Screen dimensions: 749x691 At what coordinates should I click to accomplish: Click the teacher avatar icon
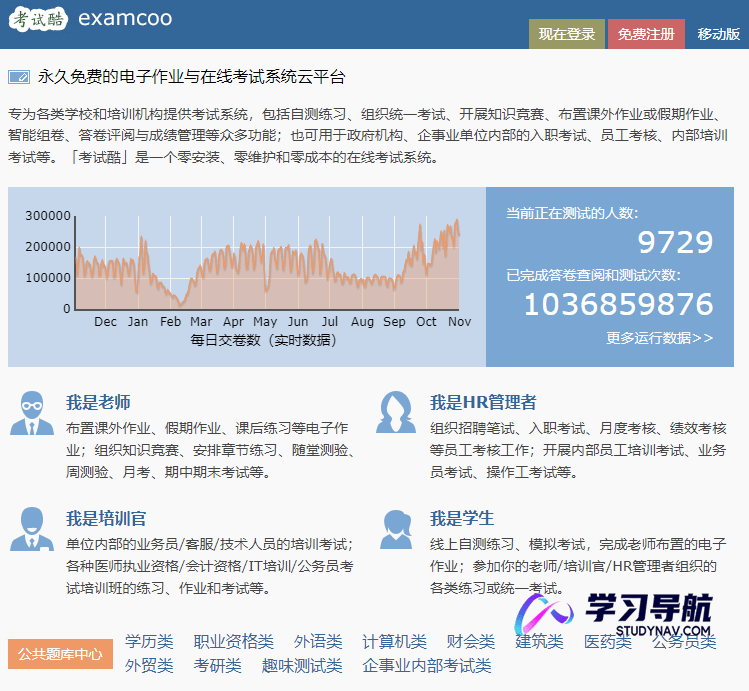click(x=32, y=413)
